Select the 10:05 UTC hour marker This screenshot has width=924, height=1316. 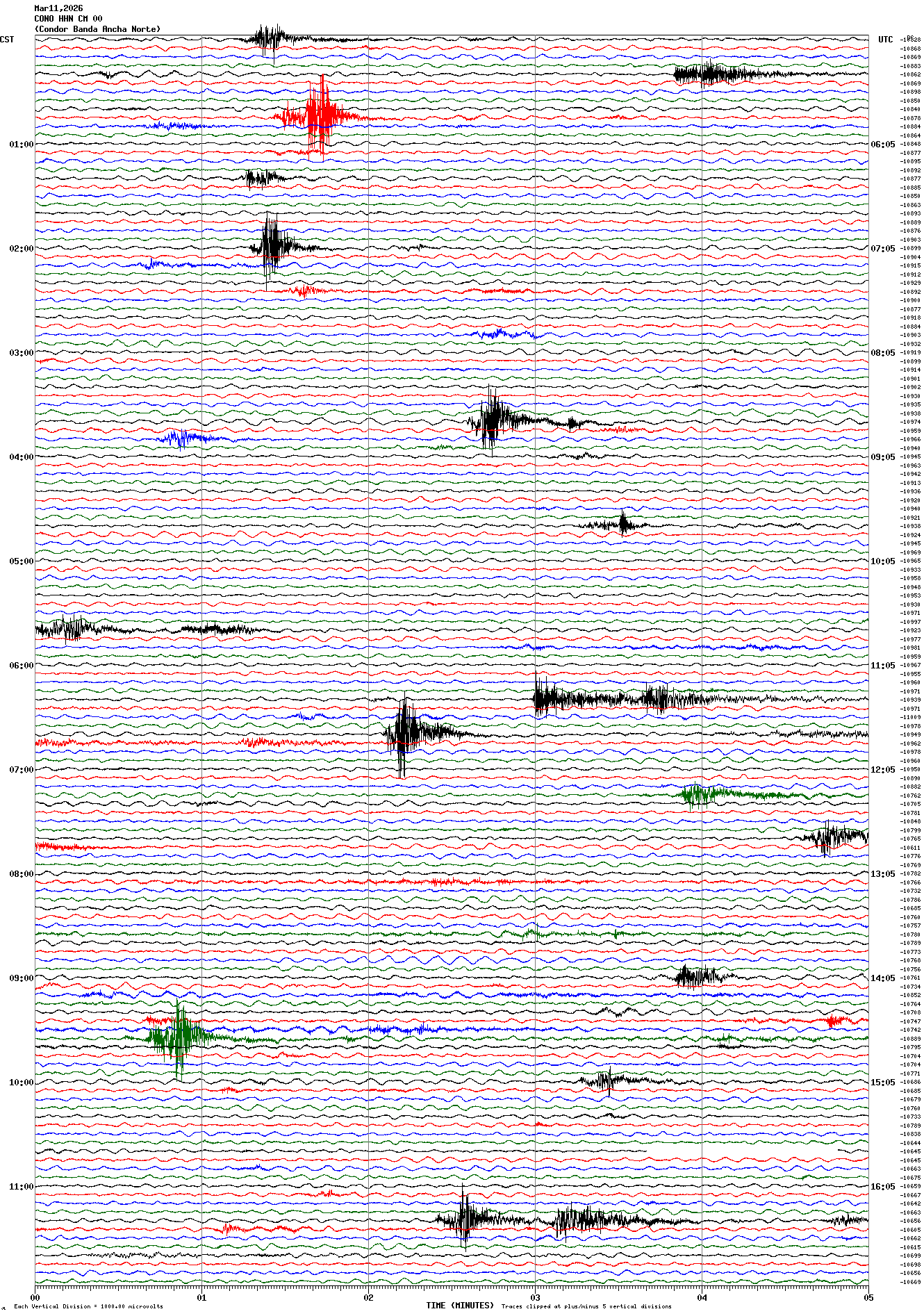point(882,561)
